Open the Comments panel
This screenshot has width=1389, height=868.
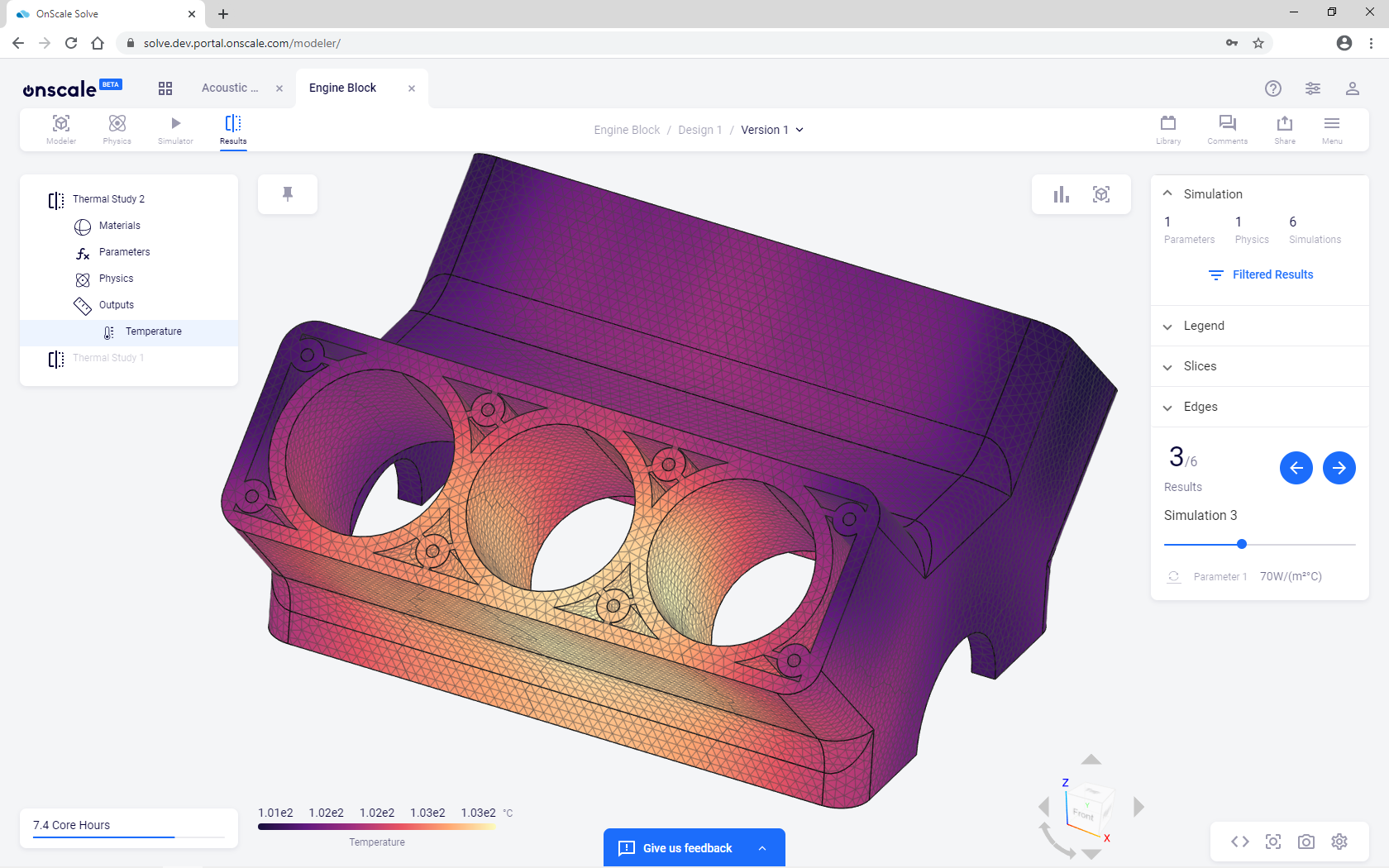point(1227,129)
